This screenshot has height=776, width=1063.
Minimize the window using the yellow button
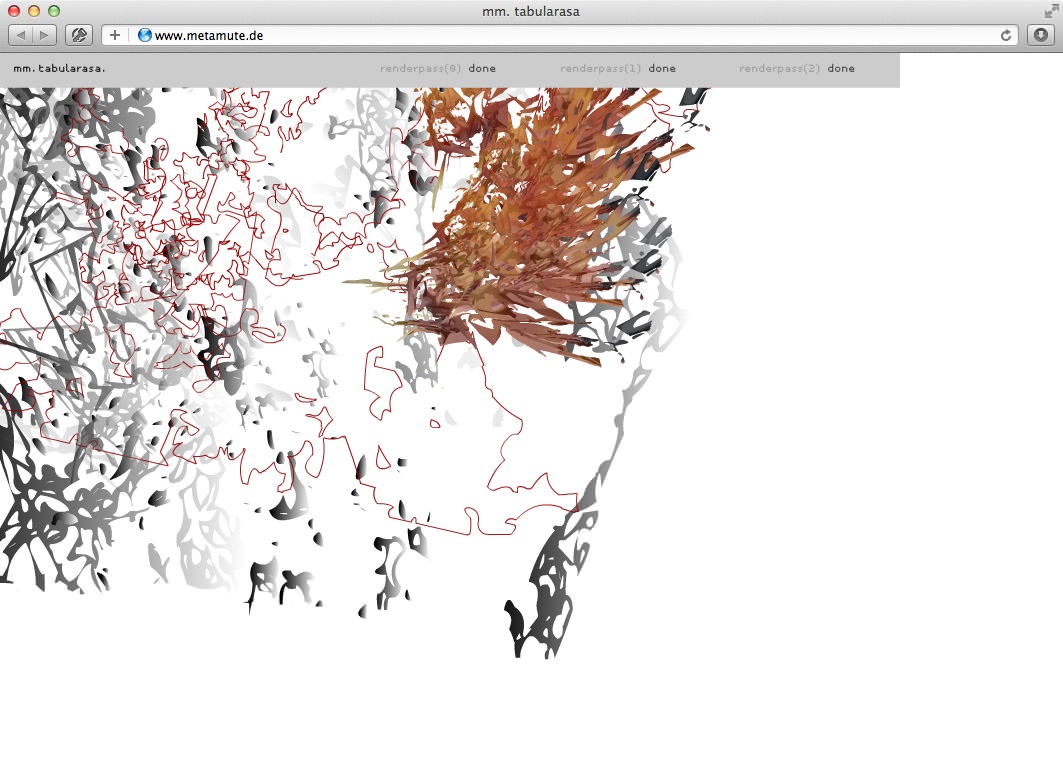tap(34, 11)
